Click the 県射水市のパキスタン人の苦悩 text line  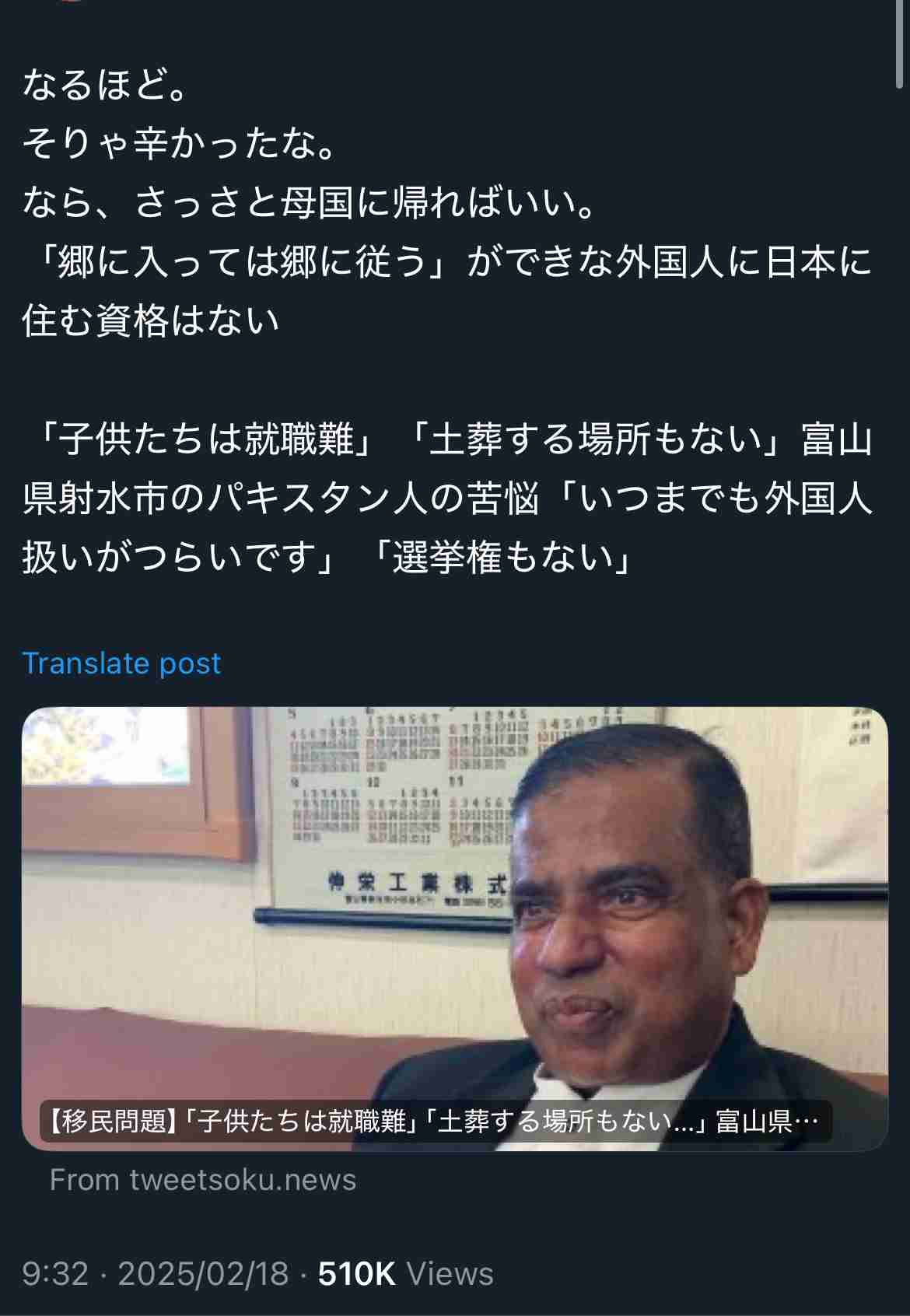tap(280, 499)
